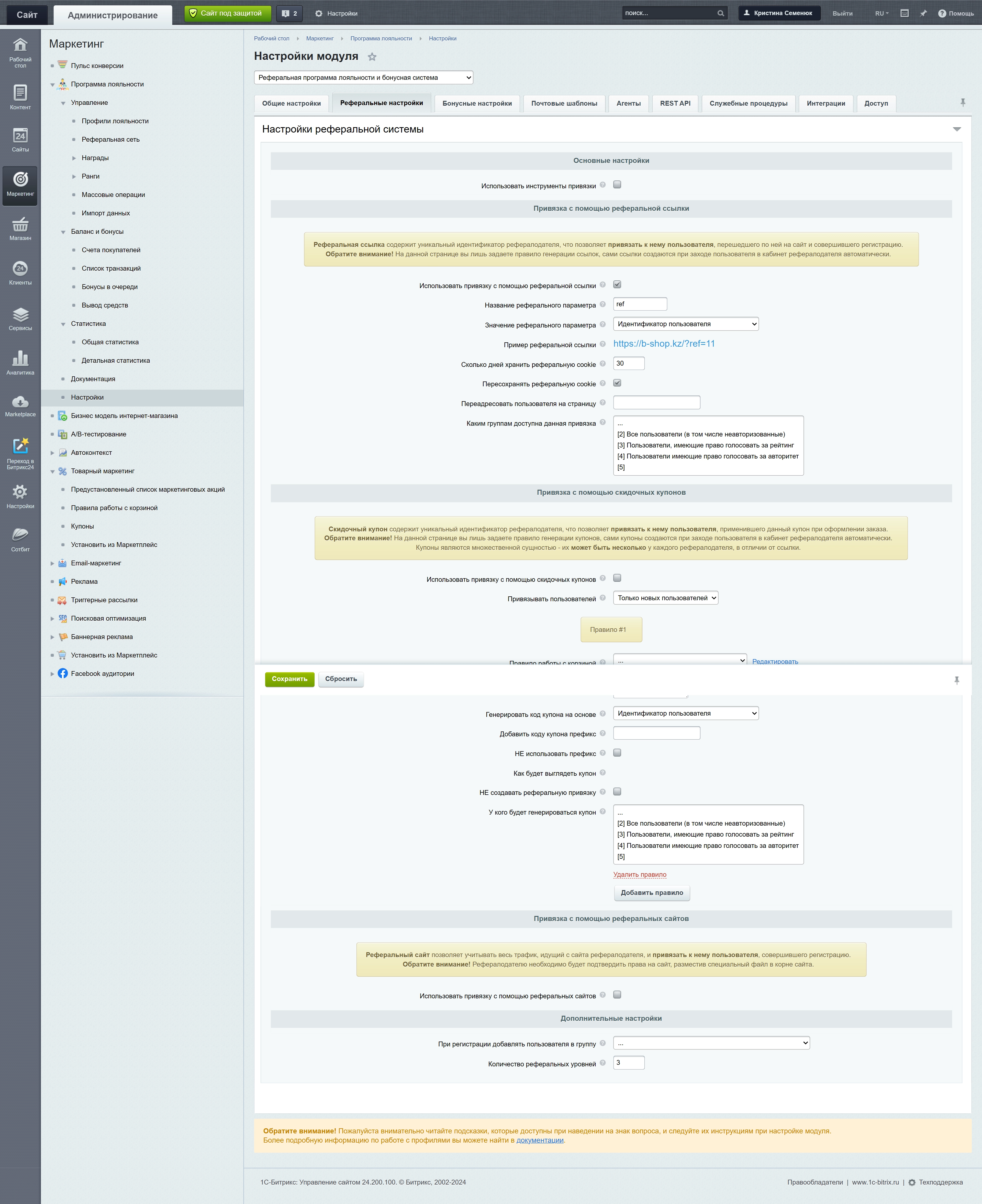This screenshot has width=982, height=1204.
Task: Enable привязку с помощью скидочных купонов
Action: 617,578
